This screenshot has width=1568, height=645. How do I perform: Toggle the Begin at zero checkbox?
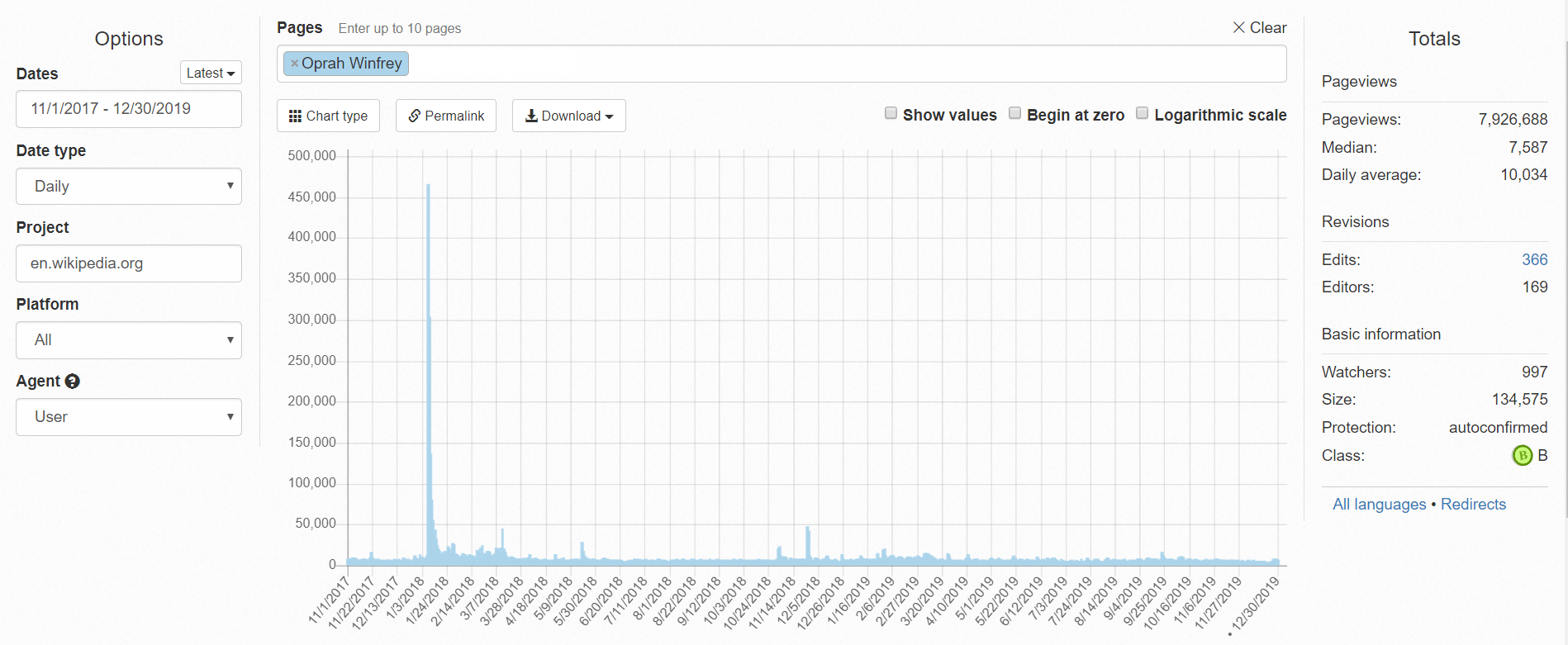1014,113
